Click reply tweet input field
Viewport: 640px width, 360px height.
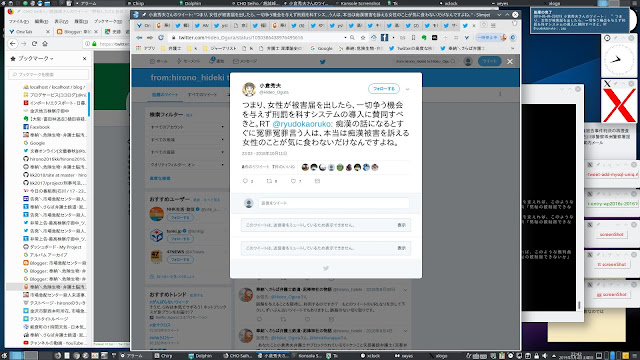click(x=333, y=203)
